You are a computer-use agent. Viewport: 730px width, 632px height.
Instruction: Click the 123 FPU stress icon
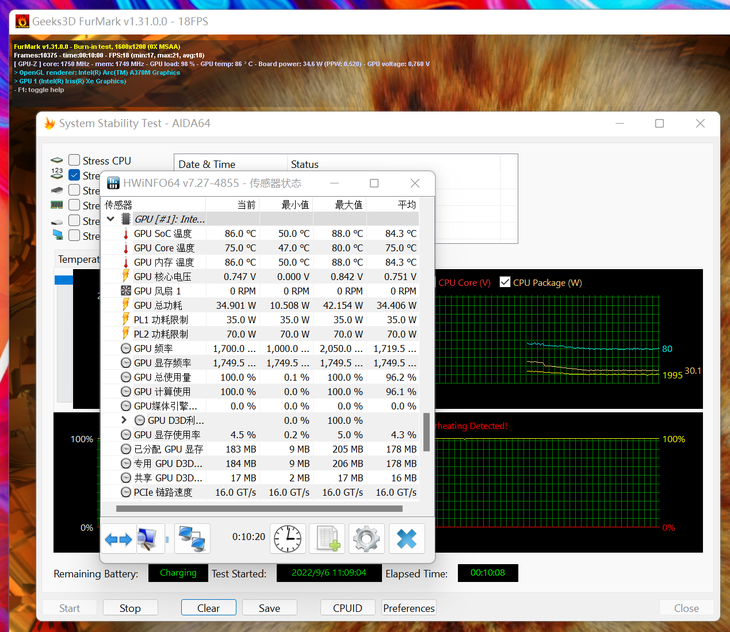(57, 174)
